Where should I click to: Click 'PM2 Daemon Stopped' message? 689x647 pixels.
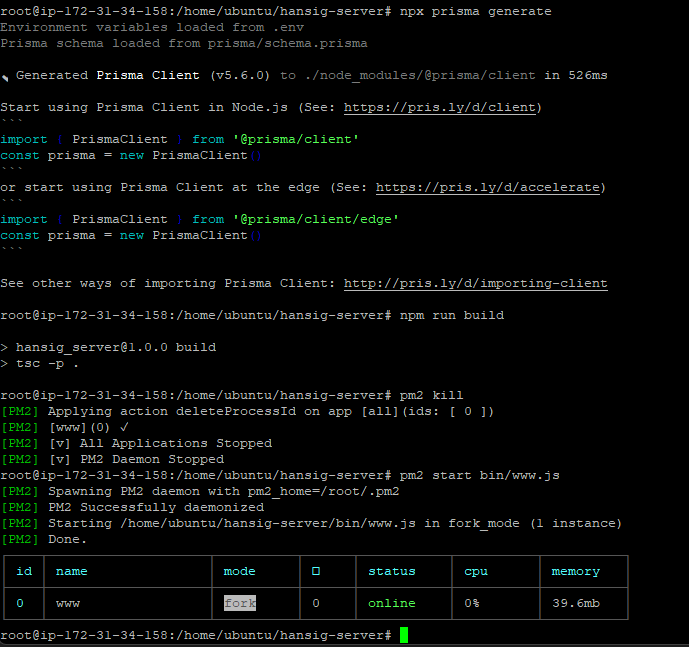(x=152, y=459)
